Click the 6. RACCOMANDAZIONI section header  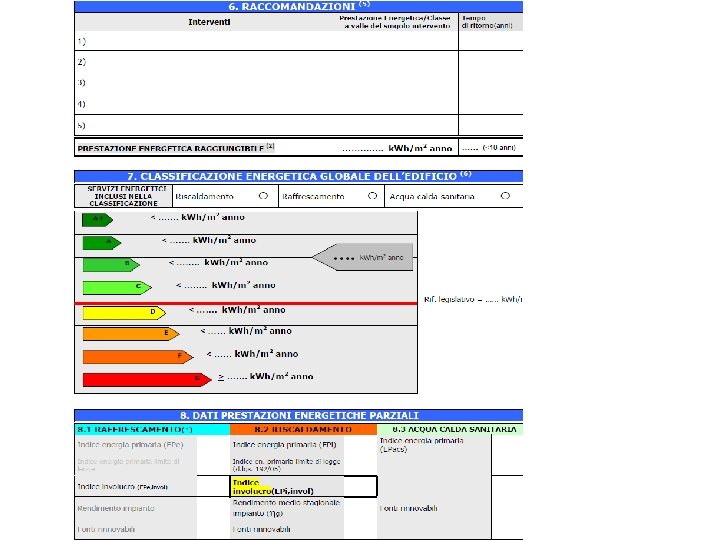(298, 6)
